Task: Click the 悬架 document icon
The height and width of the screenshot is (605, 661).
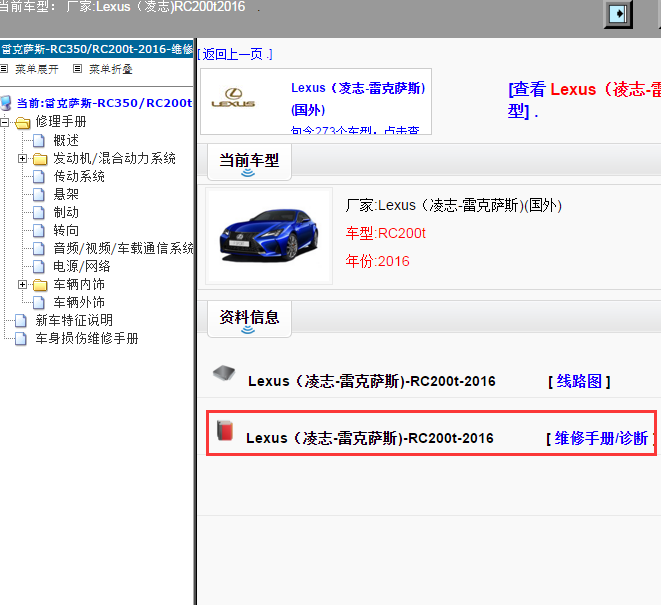Action: (38, 194)
